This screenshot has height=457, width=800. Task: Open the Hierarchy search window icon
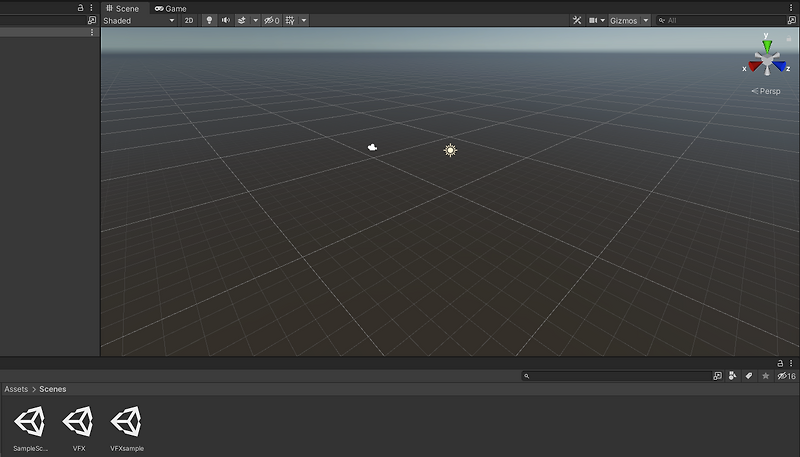click(92, 20)
